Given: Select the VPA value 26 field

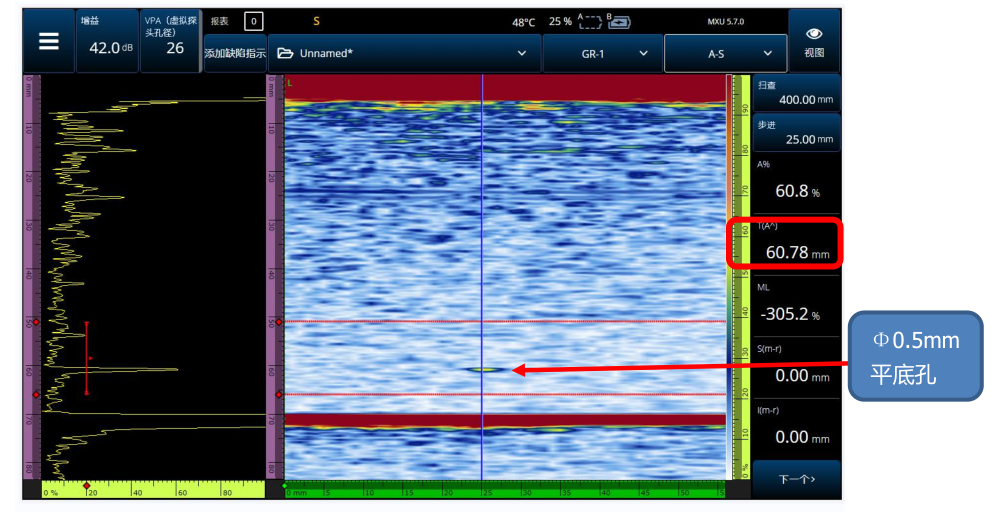Looking at the screenshot, I should pos(170,41).
